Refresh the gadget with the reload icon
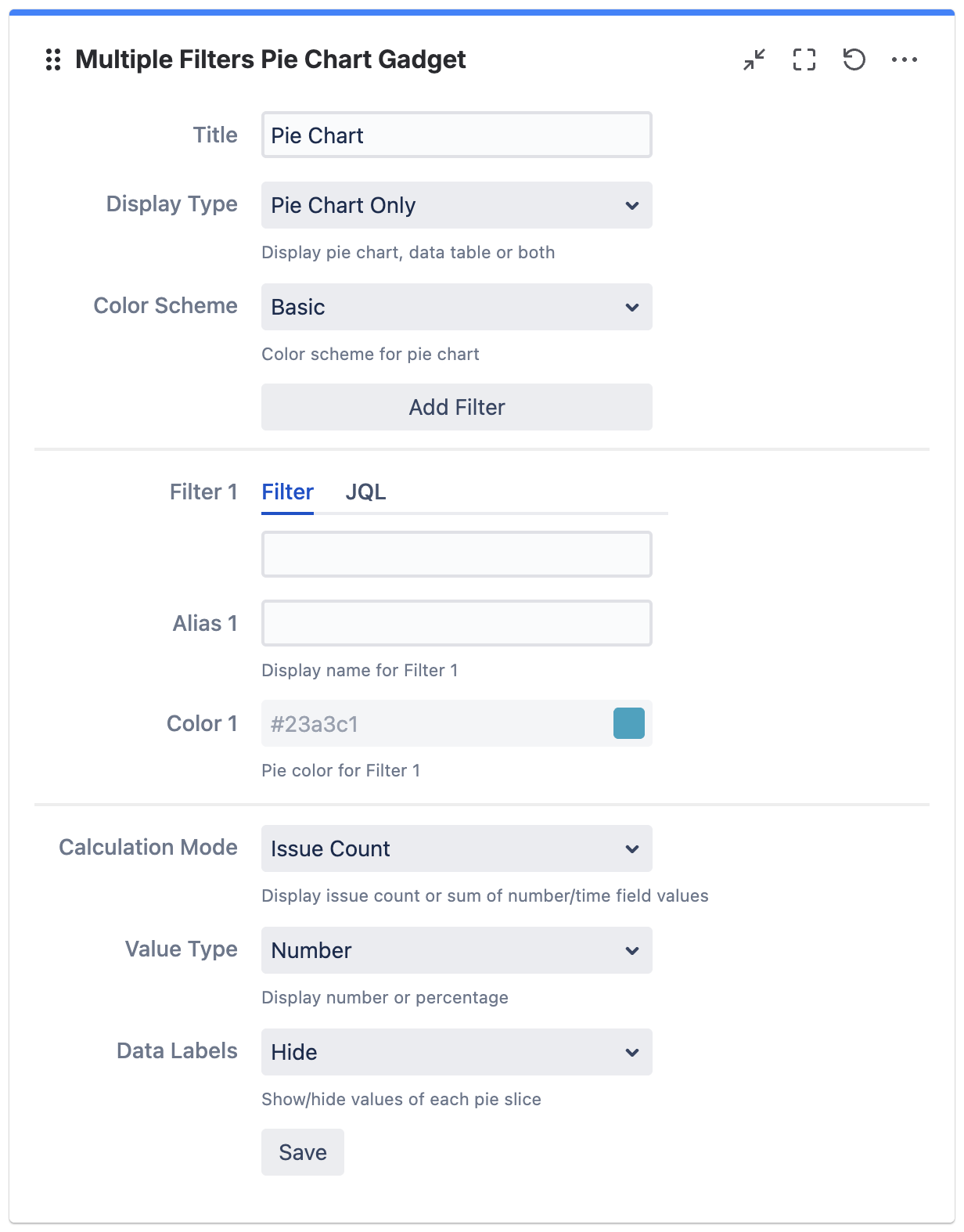The image size is (964, 1232). [854, 59]
